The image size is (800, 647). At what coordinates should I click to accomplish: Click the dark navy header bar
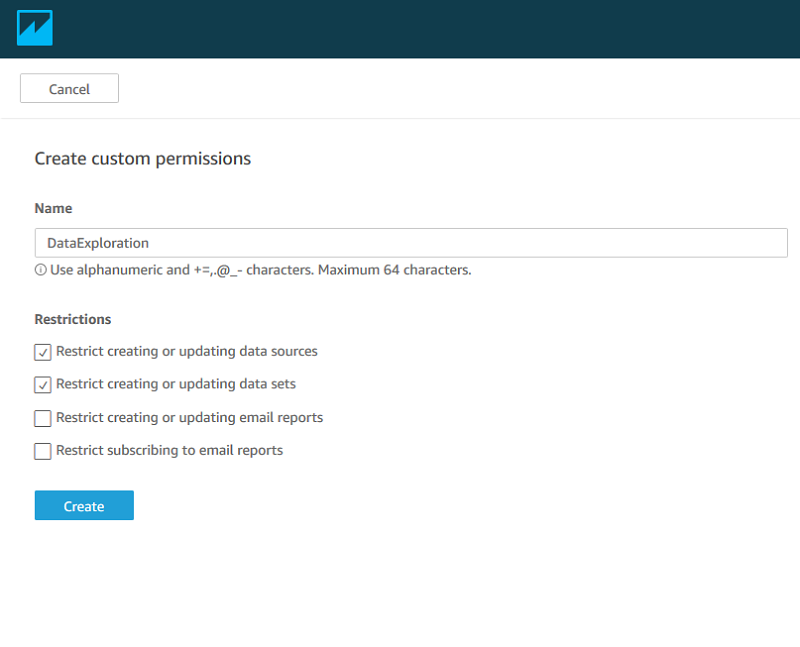point(400,29)
